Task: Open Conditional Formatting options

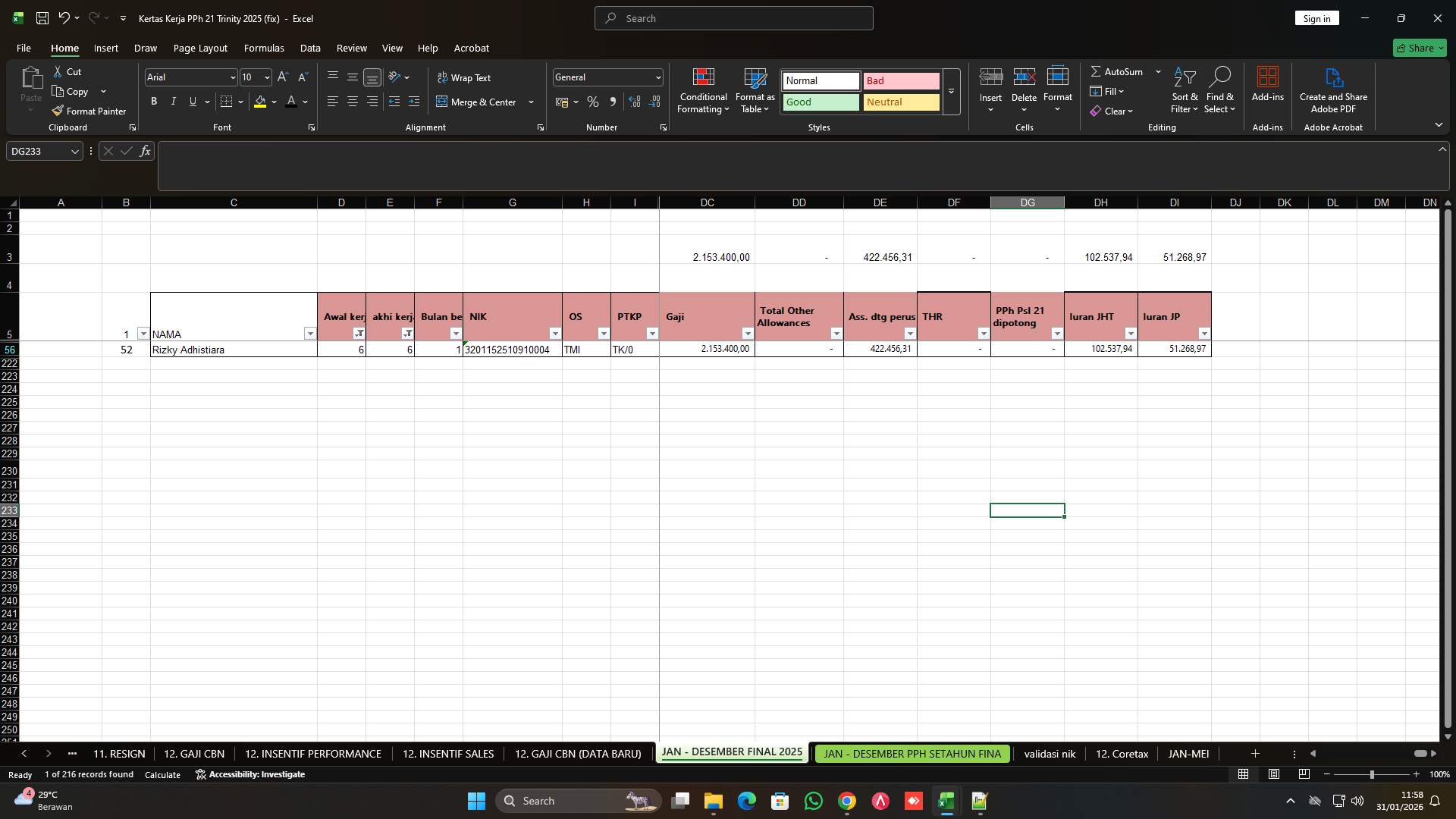Action: tap(703, 91)
